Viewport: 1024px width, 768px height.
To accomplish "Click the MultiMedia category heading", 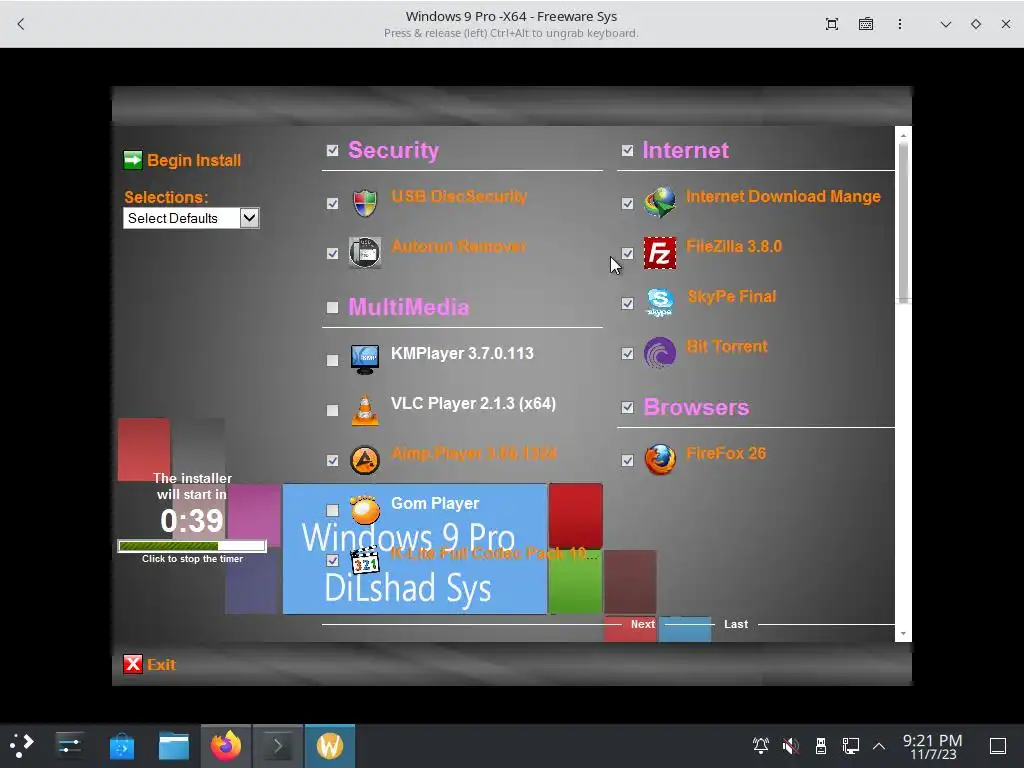I will 409,307.
